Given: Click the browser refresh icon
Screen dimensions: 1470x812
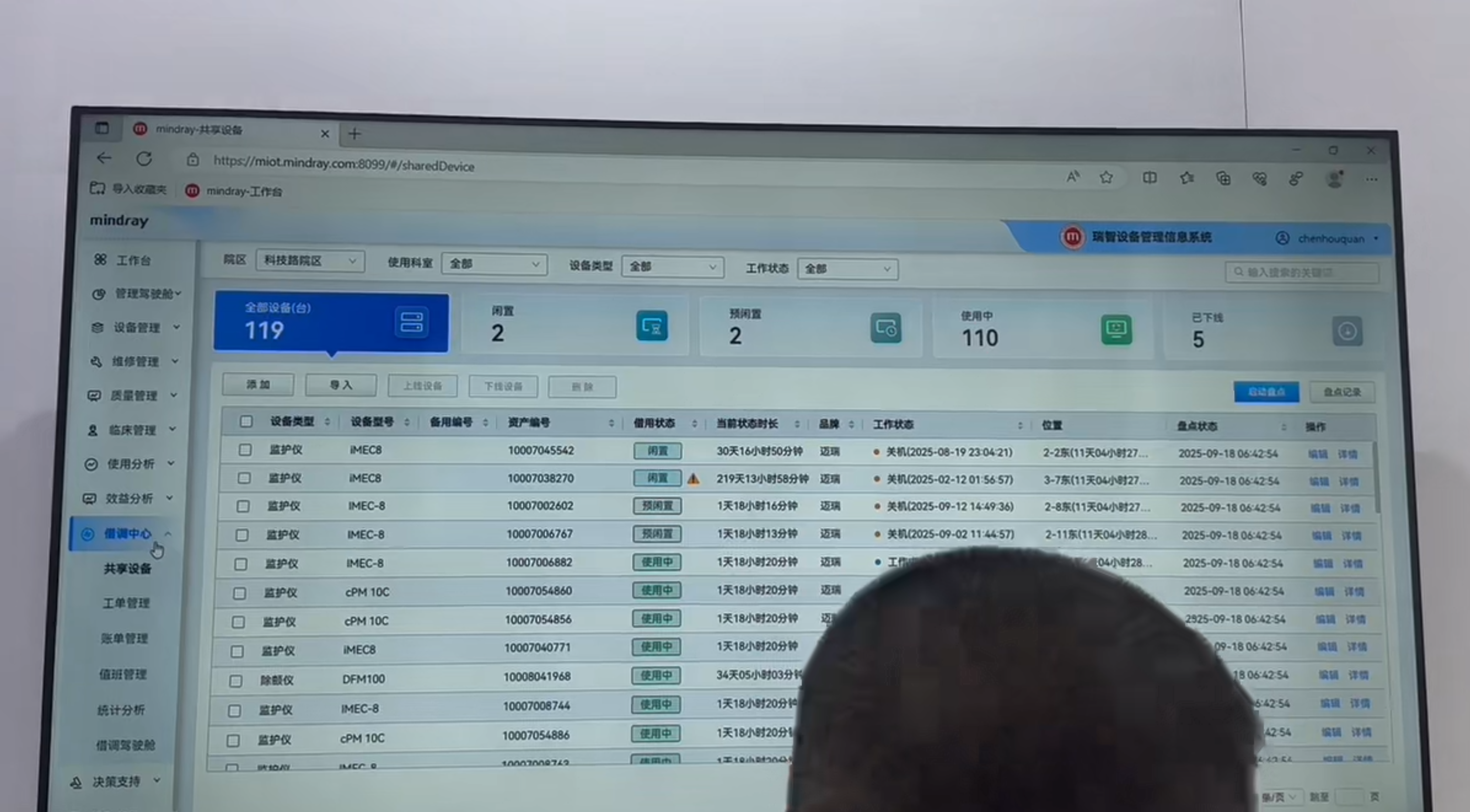Looking at the screenshot, I should pos(144,159).
